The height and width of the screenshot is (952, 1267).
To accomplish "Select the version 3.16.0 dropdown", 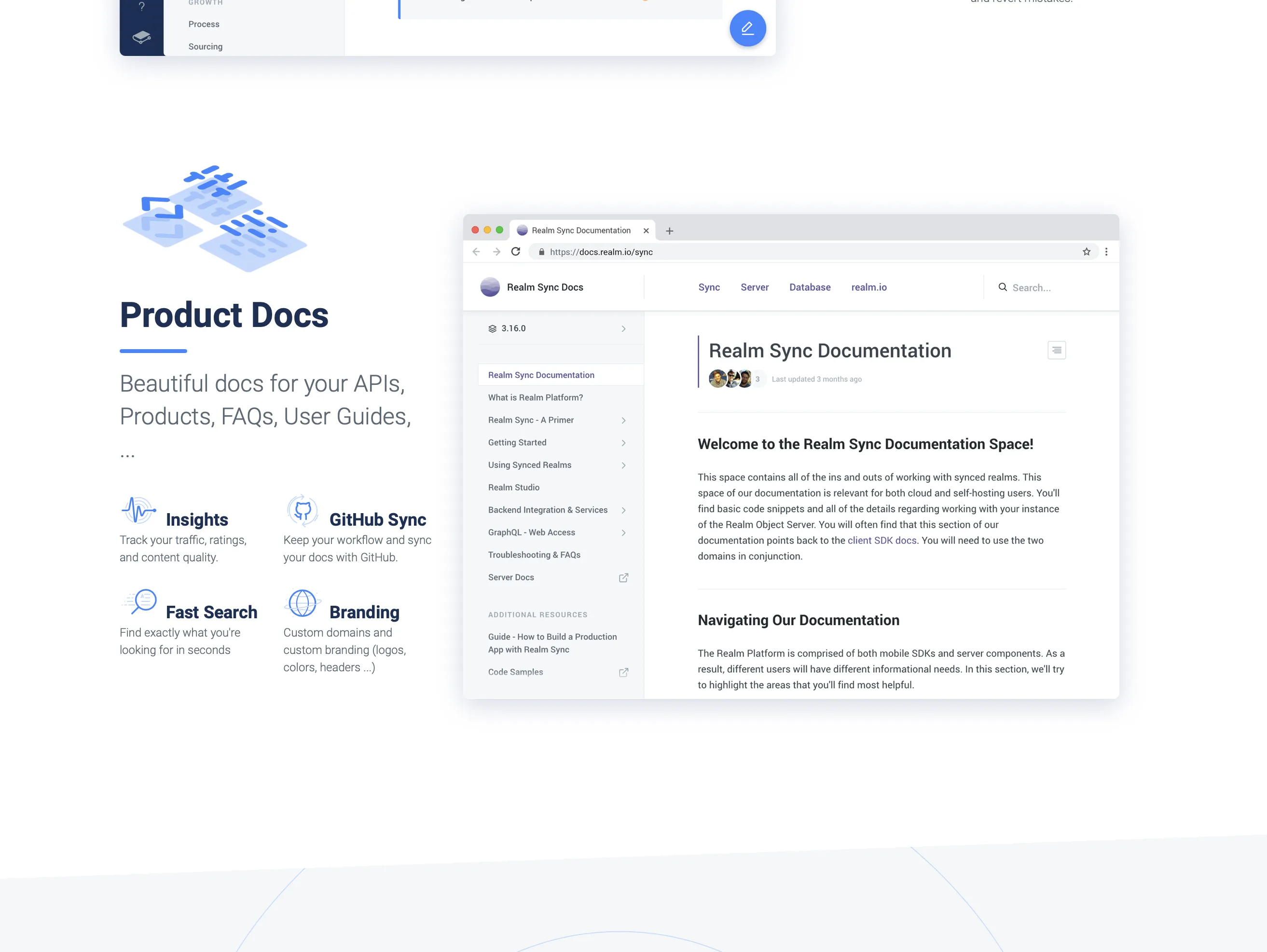I will [x=556, y=328].
